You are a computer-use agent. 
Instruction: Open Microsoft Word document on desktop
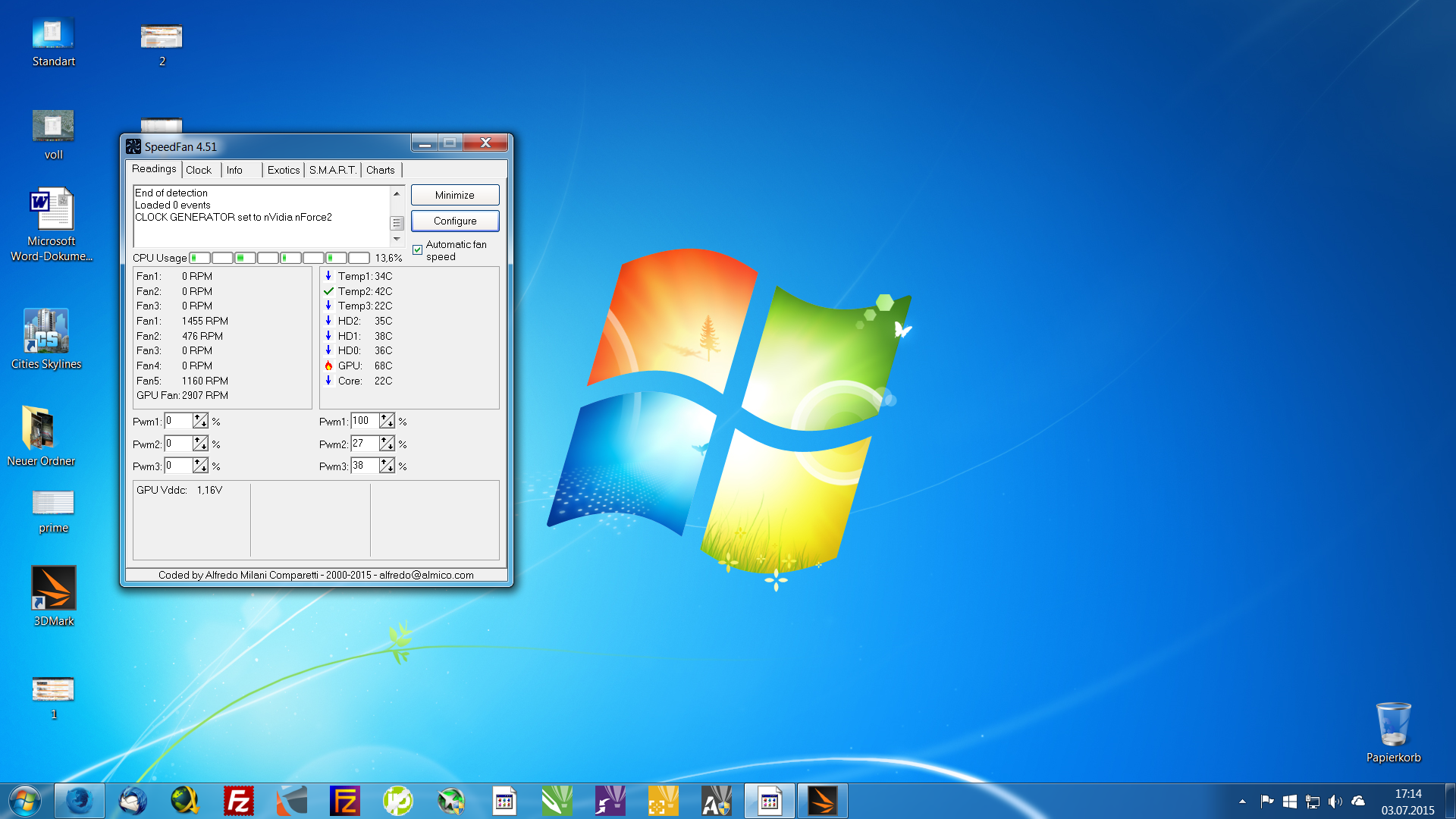point(52,210)
